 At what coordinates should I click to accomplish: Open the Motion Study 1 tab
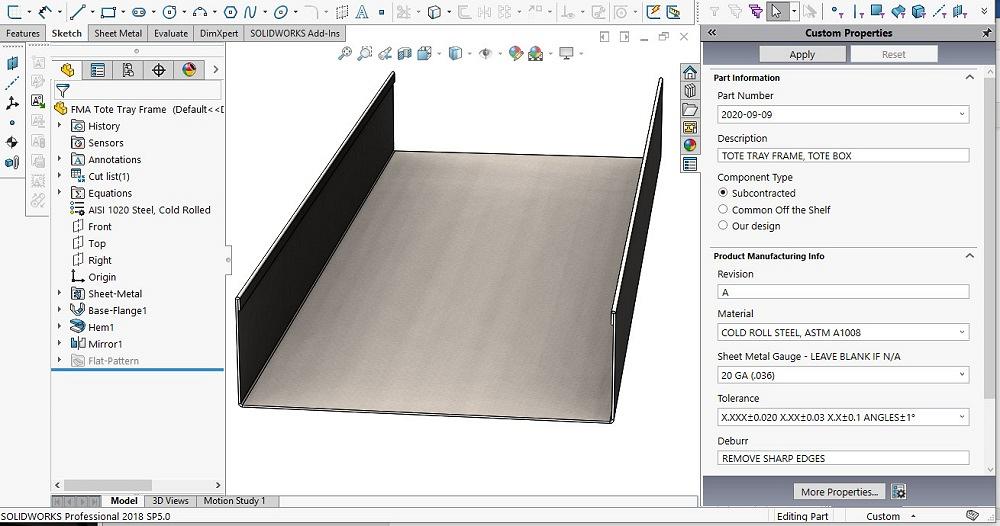[234, 500]
